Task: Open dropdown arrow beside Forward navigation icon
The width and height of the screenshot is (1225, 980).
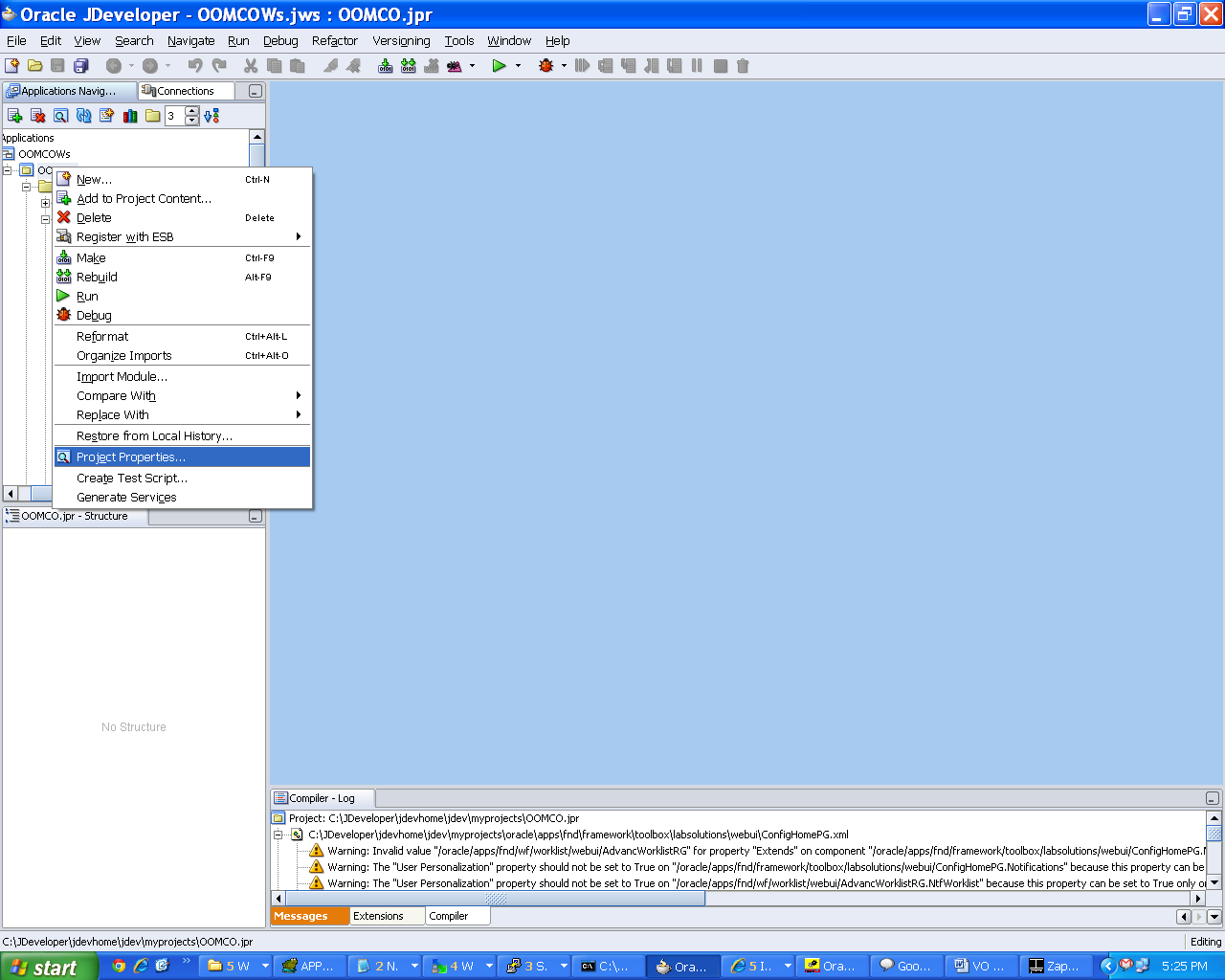Action: pos(167,66)
